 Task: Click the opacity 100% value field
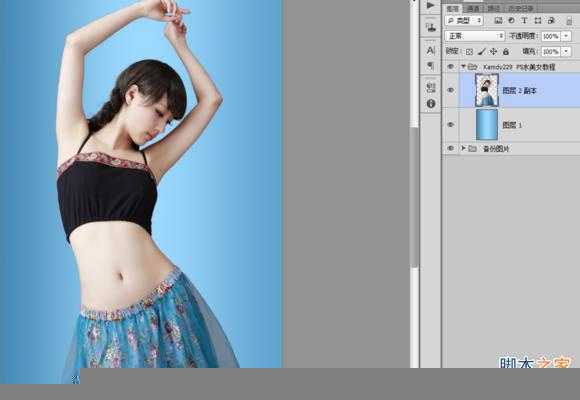(552, 36)
